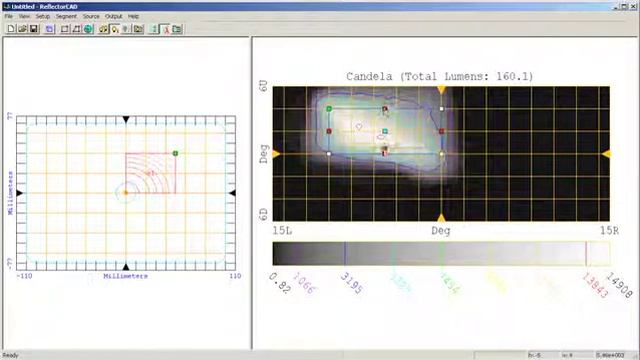Select bottom-middle handle of candela spread box
The width and height of the screenshot is (640, 360).
[384, 153]
